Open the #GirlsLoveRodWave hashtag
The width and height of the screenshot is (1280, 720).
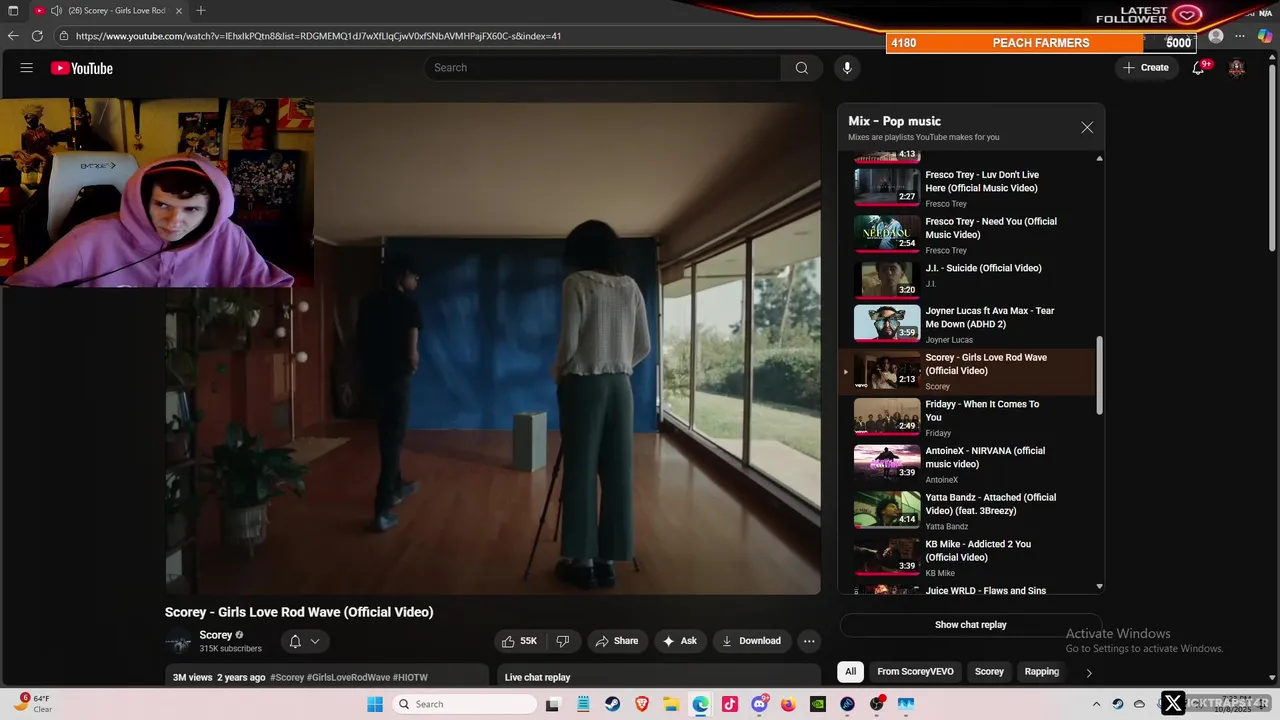348,678
